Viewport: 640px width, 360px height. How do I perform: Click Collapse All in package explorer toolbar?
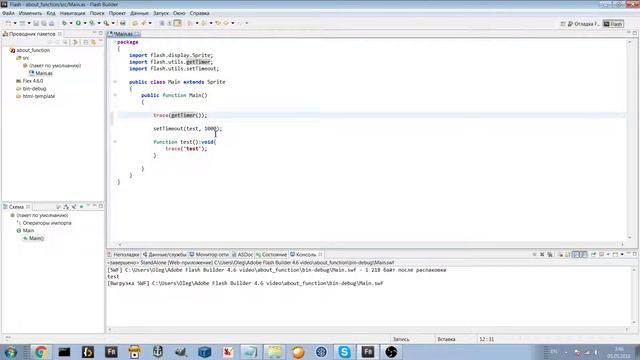[85, 42]
